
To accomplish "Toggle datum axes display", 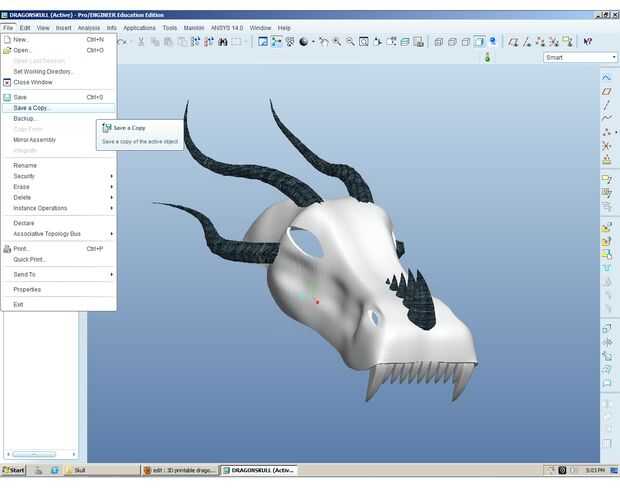I will 527,42.
